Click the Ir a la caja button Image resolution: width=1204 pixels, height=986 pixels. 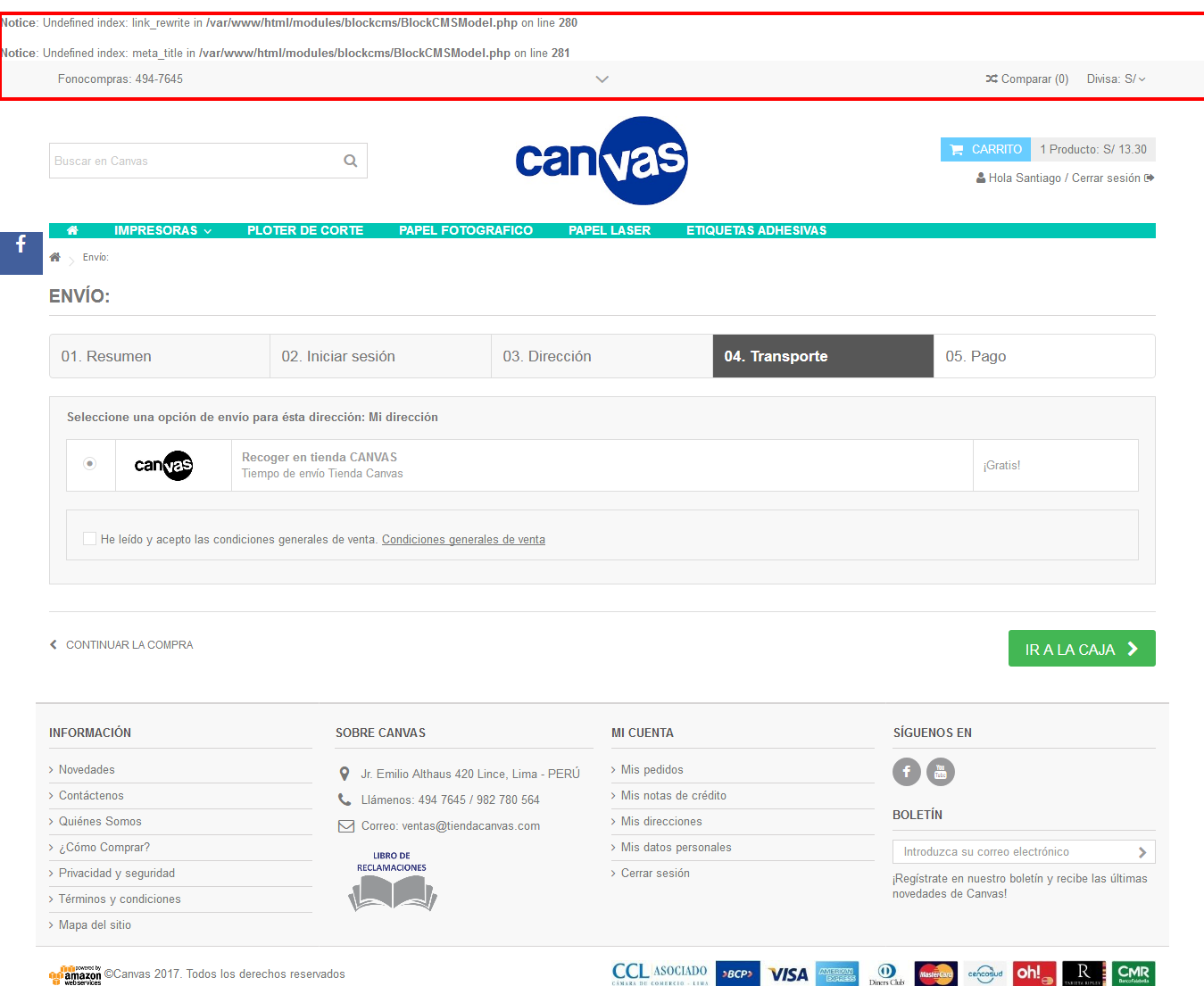[x=1082, y=649]
